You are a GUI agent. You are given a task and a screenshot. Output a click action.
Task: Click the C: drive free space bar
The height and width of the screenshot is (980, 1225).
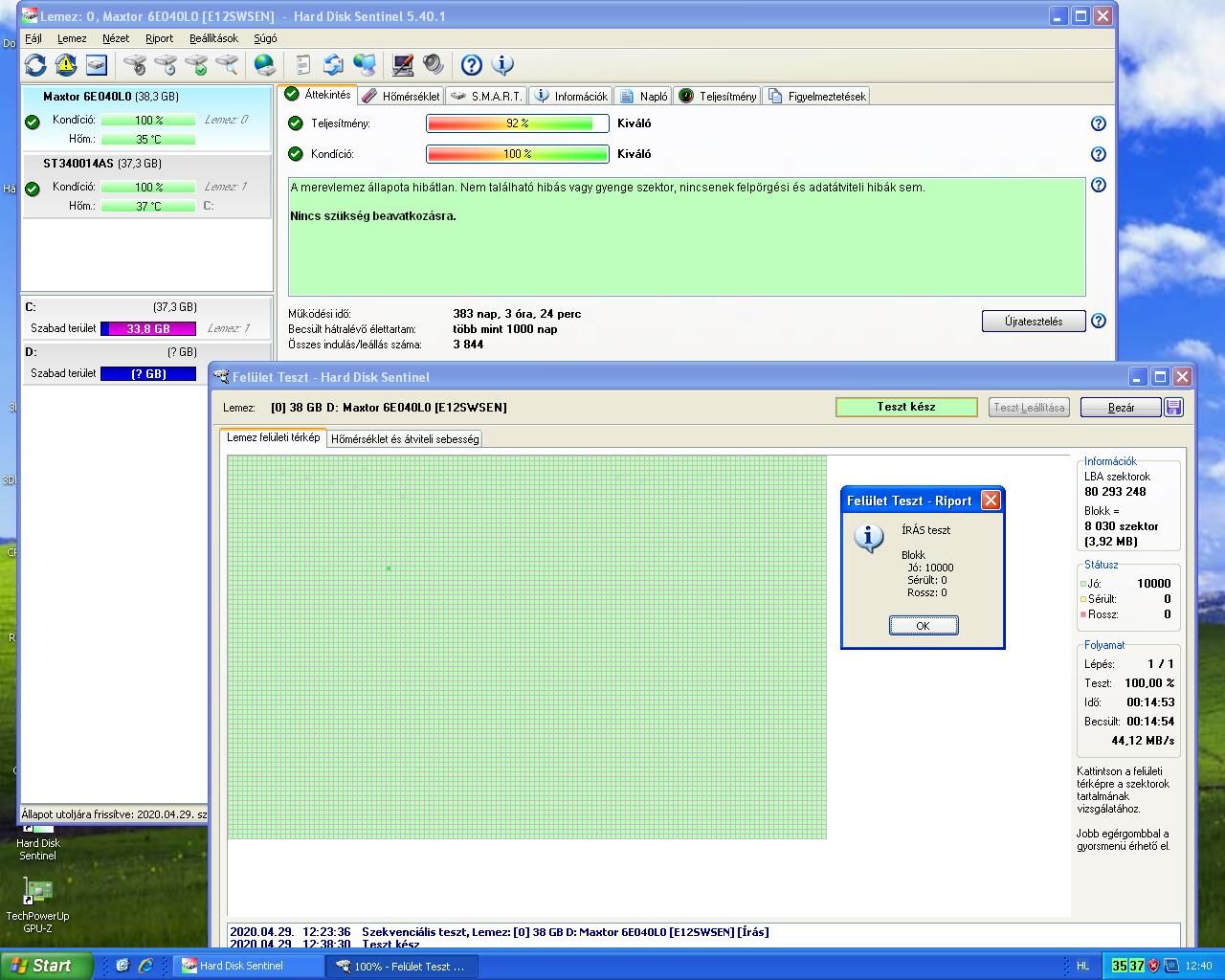click(148, 328)
